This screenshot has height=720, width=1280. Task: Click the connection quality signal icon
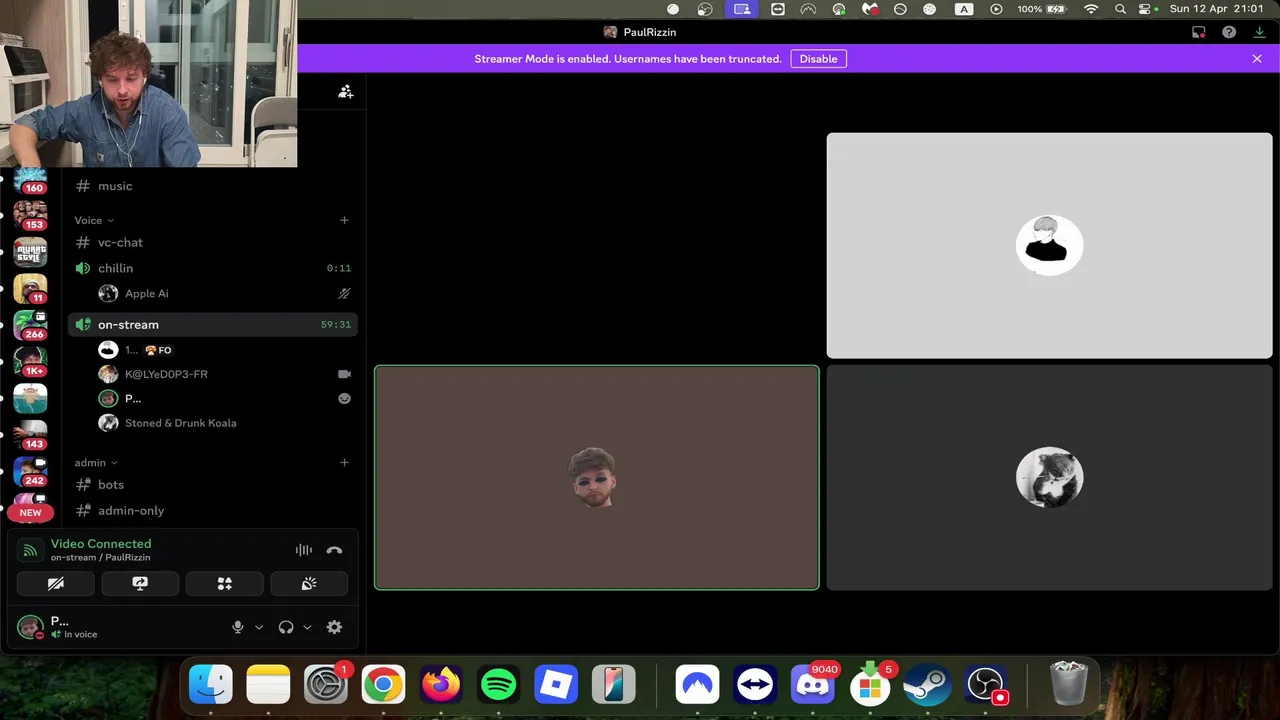click(31, 550)
